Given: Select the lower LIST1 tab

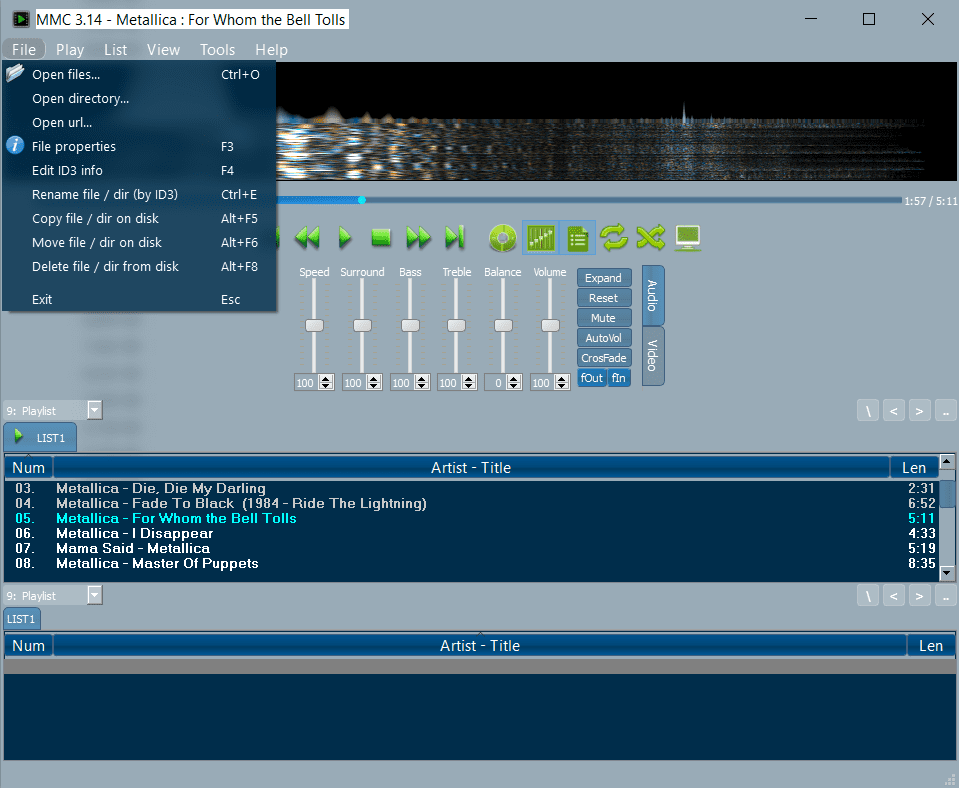Looking at the screenshot, I should click(x=21, y=619).
